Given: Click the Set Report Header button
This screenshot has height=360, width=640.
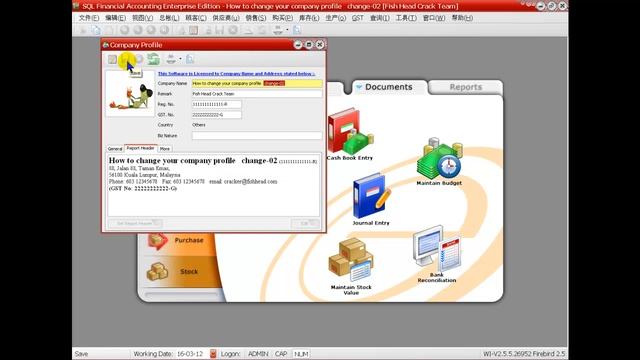Looking at the screenshot, I should [x=135, y=223].
